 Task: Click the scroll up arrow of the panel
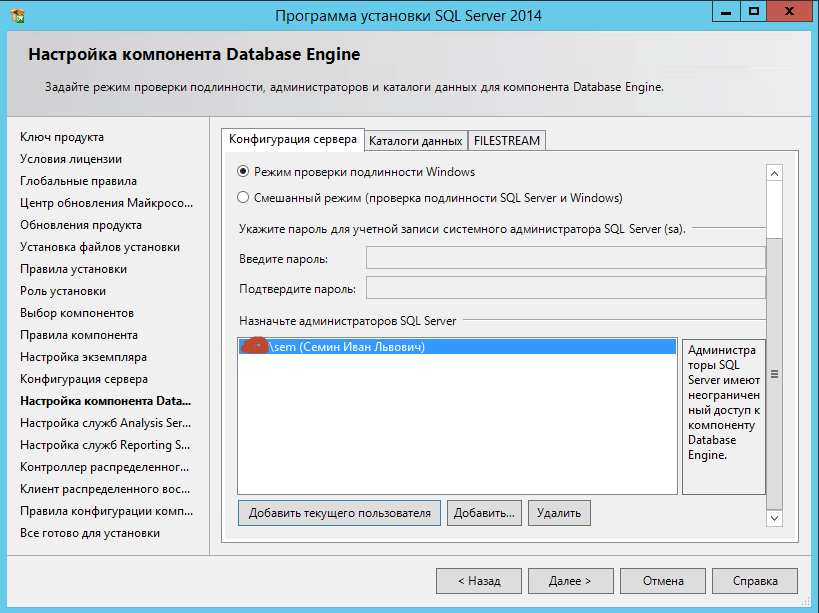point(774,173)
